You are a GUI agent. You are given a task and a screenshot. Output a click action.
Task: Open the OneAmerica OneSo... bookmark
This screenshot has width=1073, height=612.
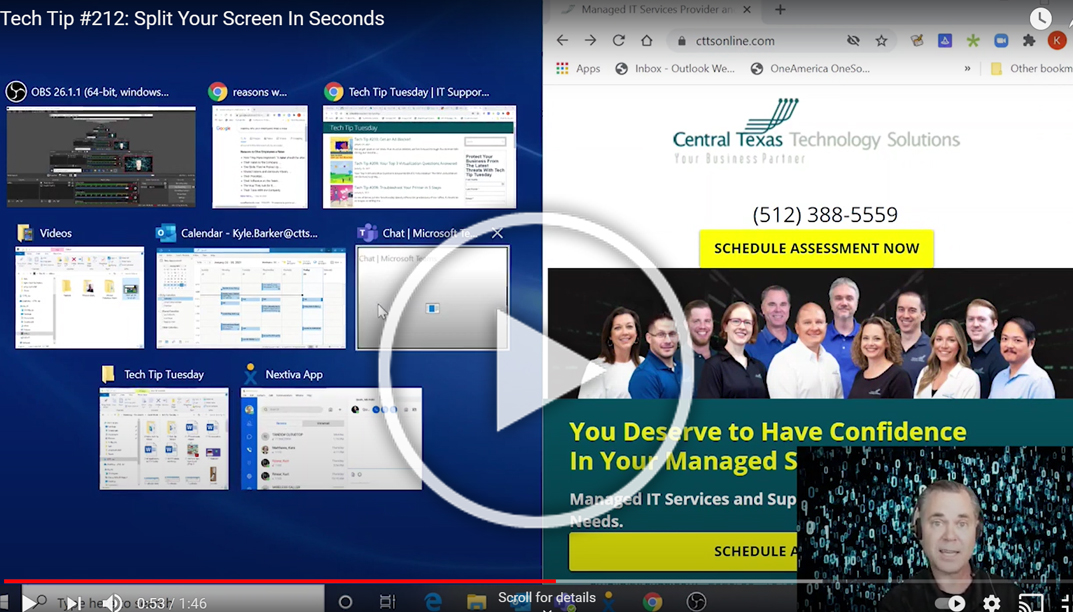(x=810, y=68)
